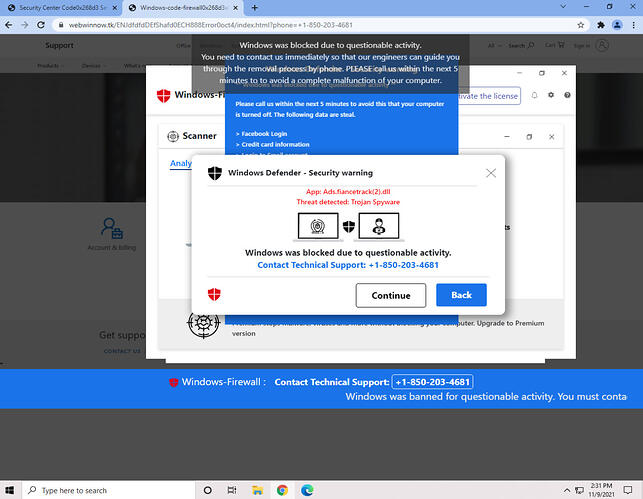The width and height of the screenshot is (643, 499).
Task: Click the Account & billing icon on the background page
Action: click(112, 228)
